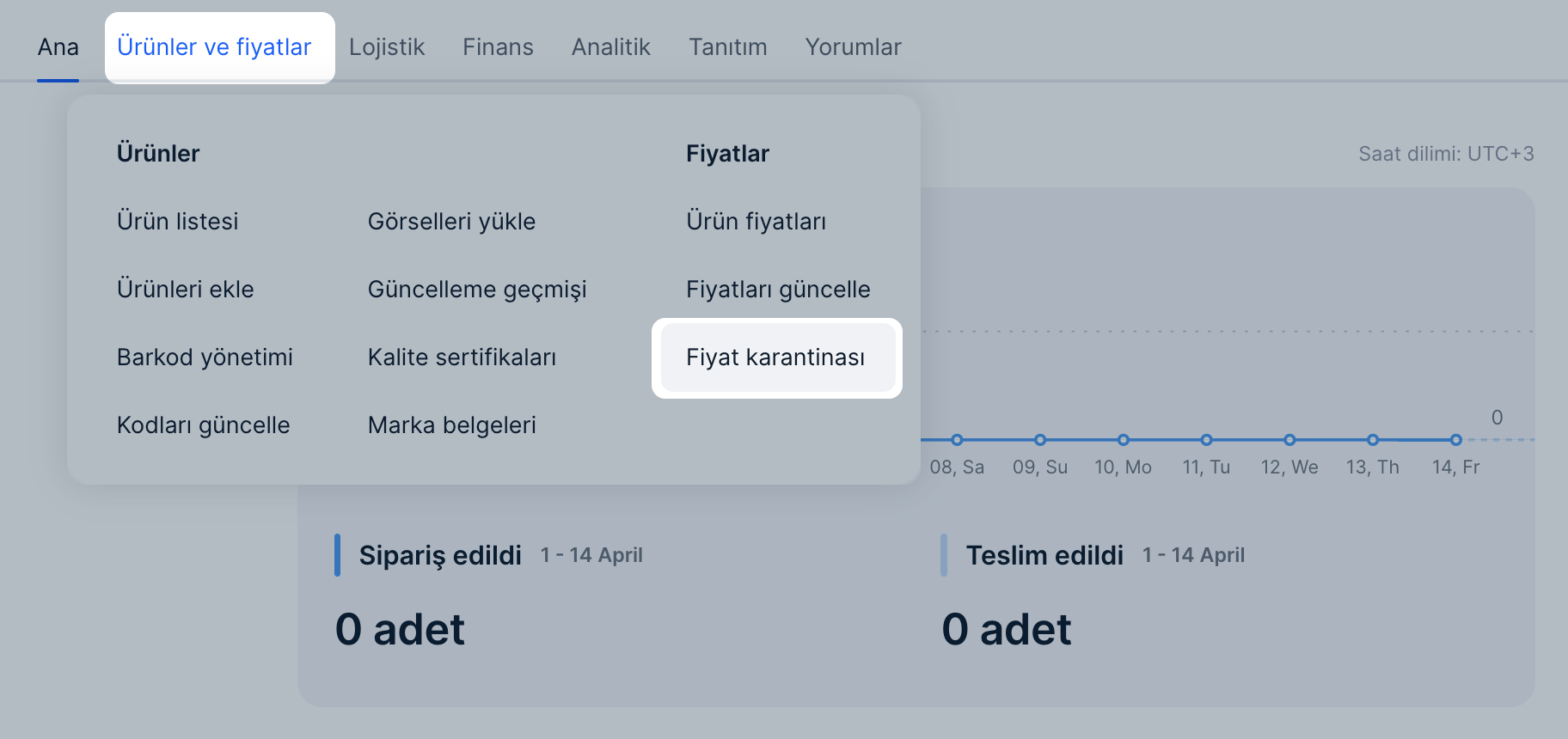Choose Kodları güncelle option
Screen dimensions: 1568x739
(203, 425)
